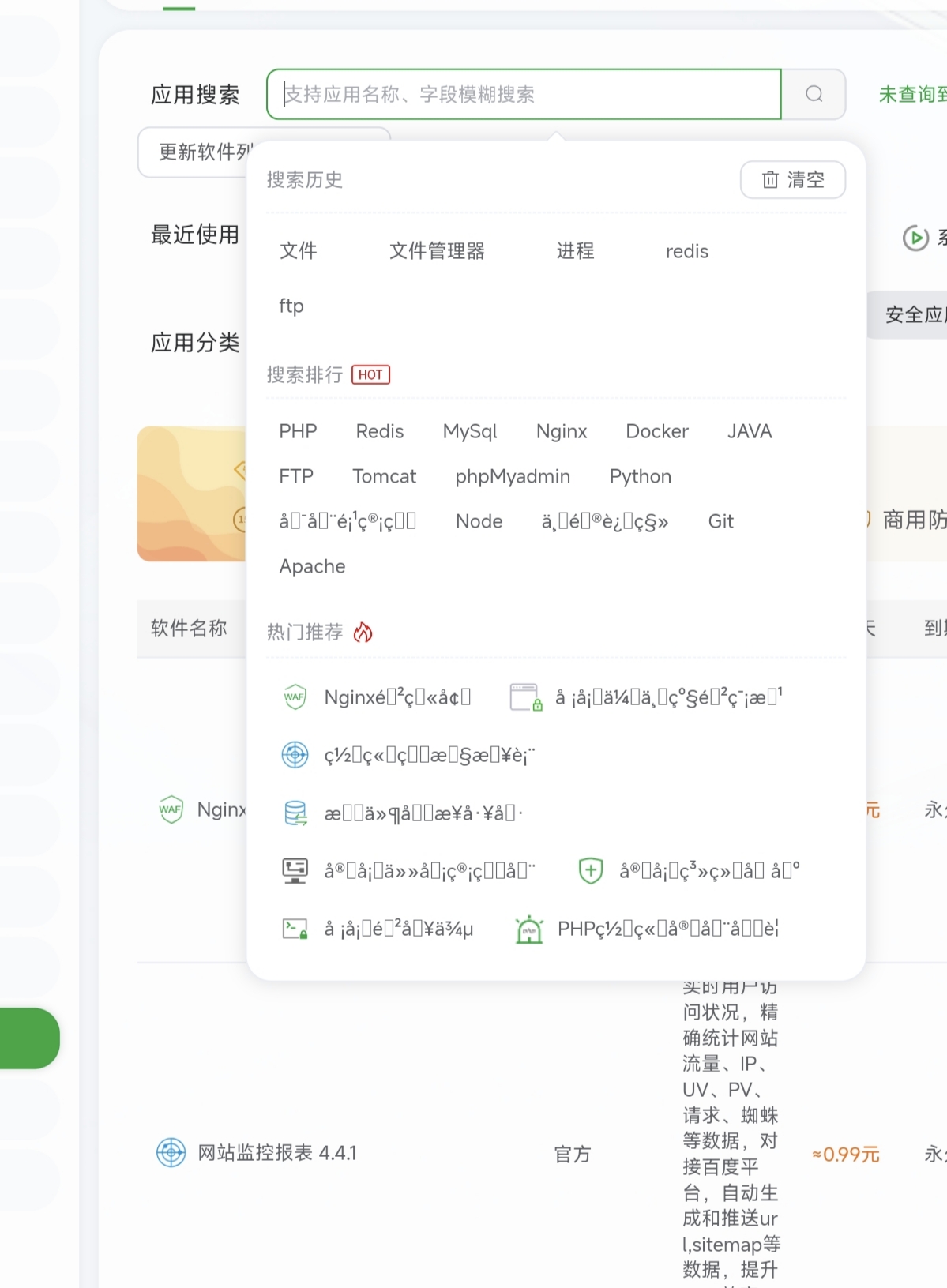Click 网站监控报表 4.4.1 row name
The height and width of the screenshot is (1288, 947).
[x=276, y=1153]
